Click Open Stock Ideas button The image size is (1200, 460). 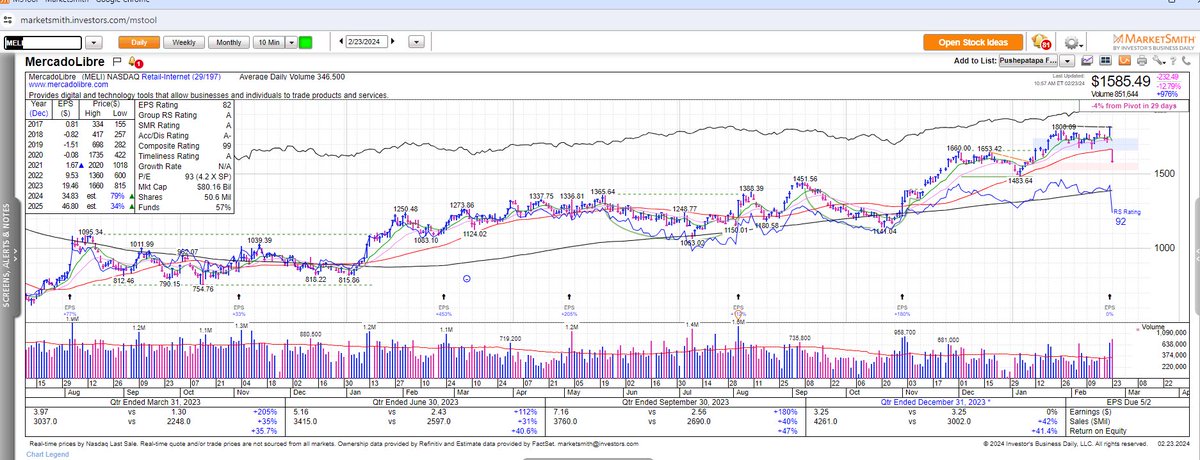pos(973,42)
